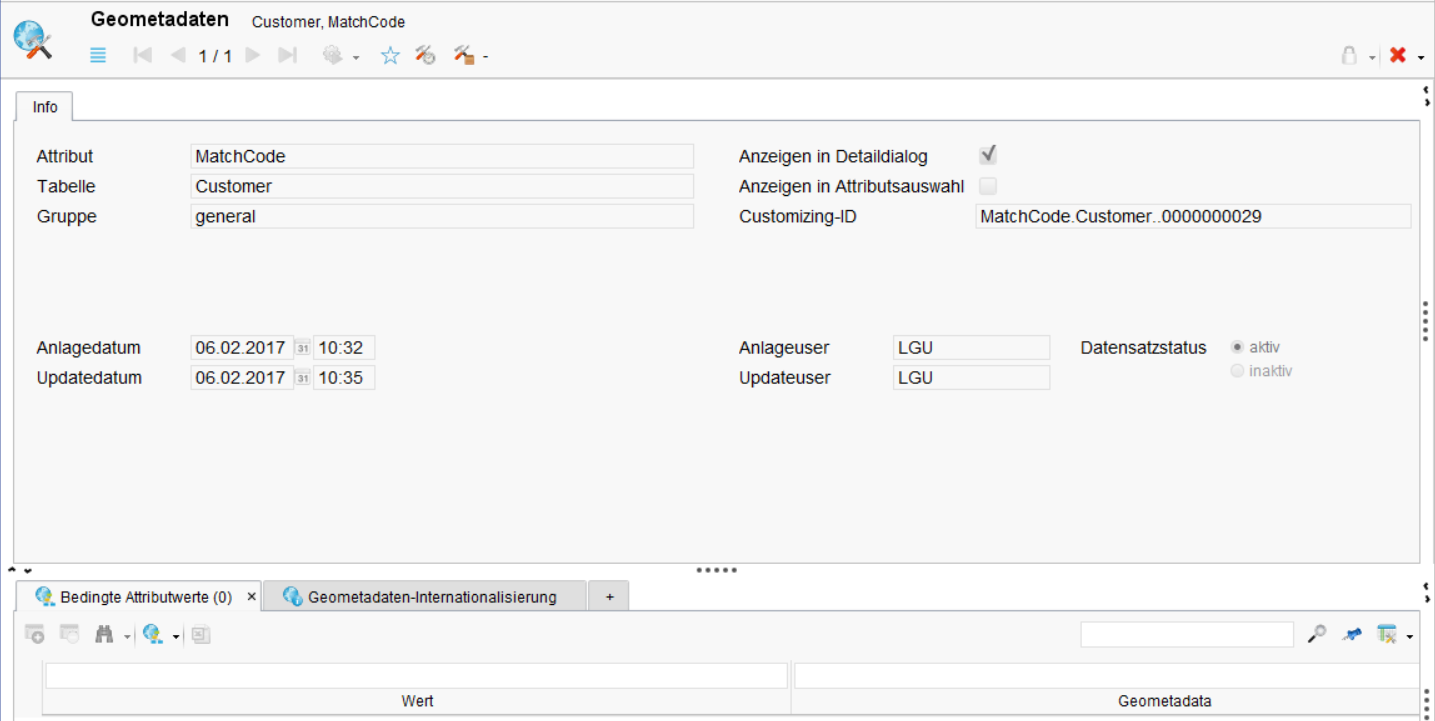Click the magnifying glass search icon
Screen dimensions: 1435x721
click(x=1317, y=634)
